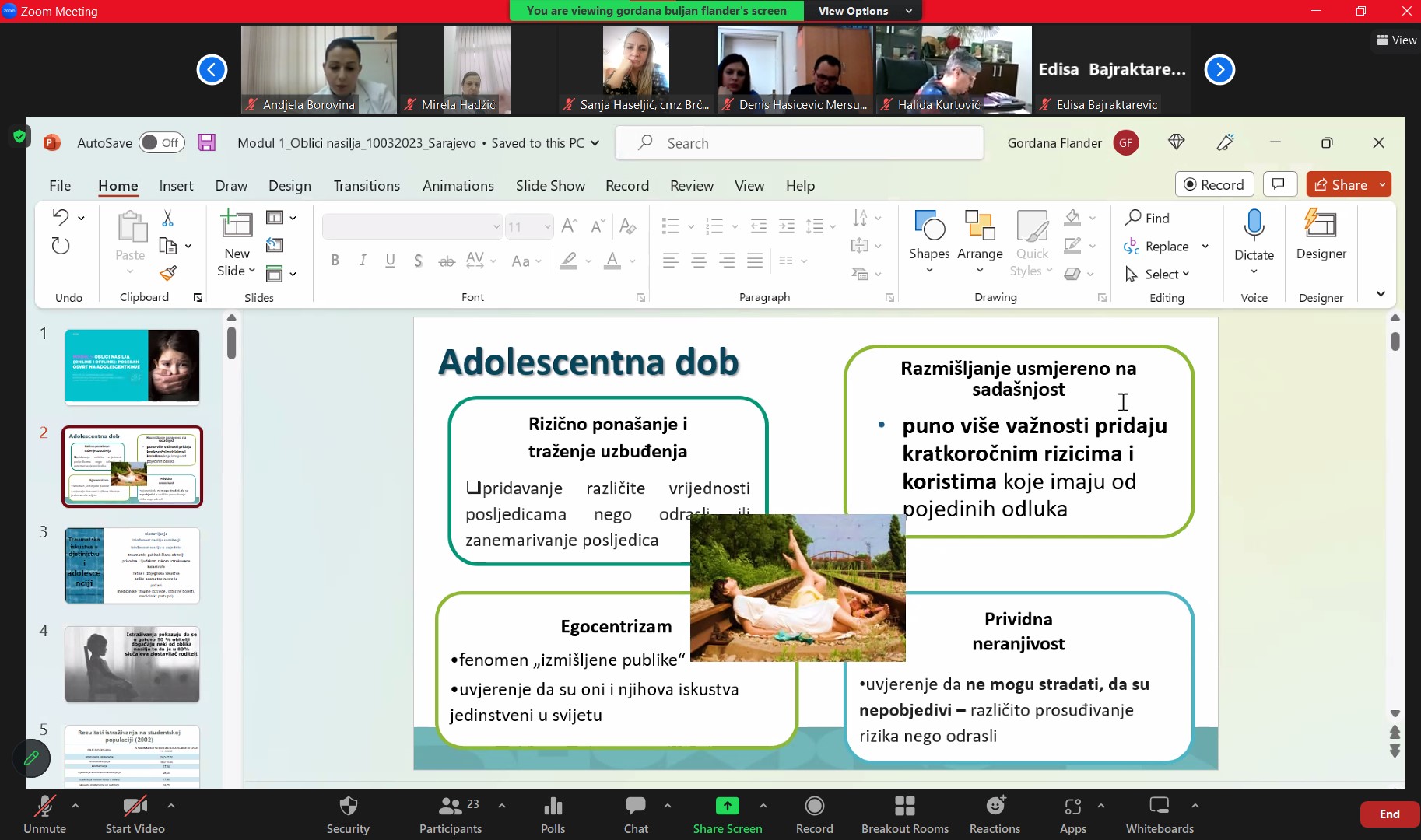Switch to the Transitions ribbon tab
Screen dimensions: 1421x840
[x=367, y=185]
